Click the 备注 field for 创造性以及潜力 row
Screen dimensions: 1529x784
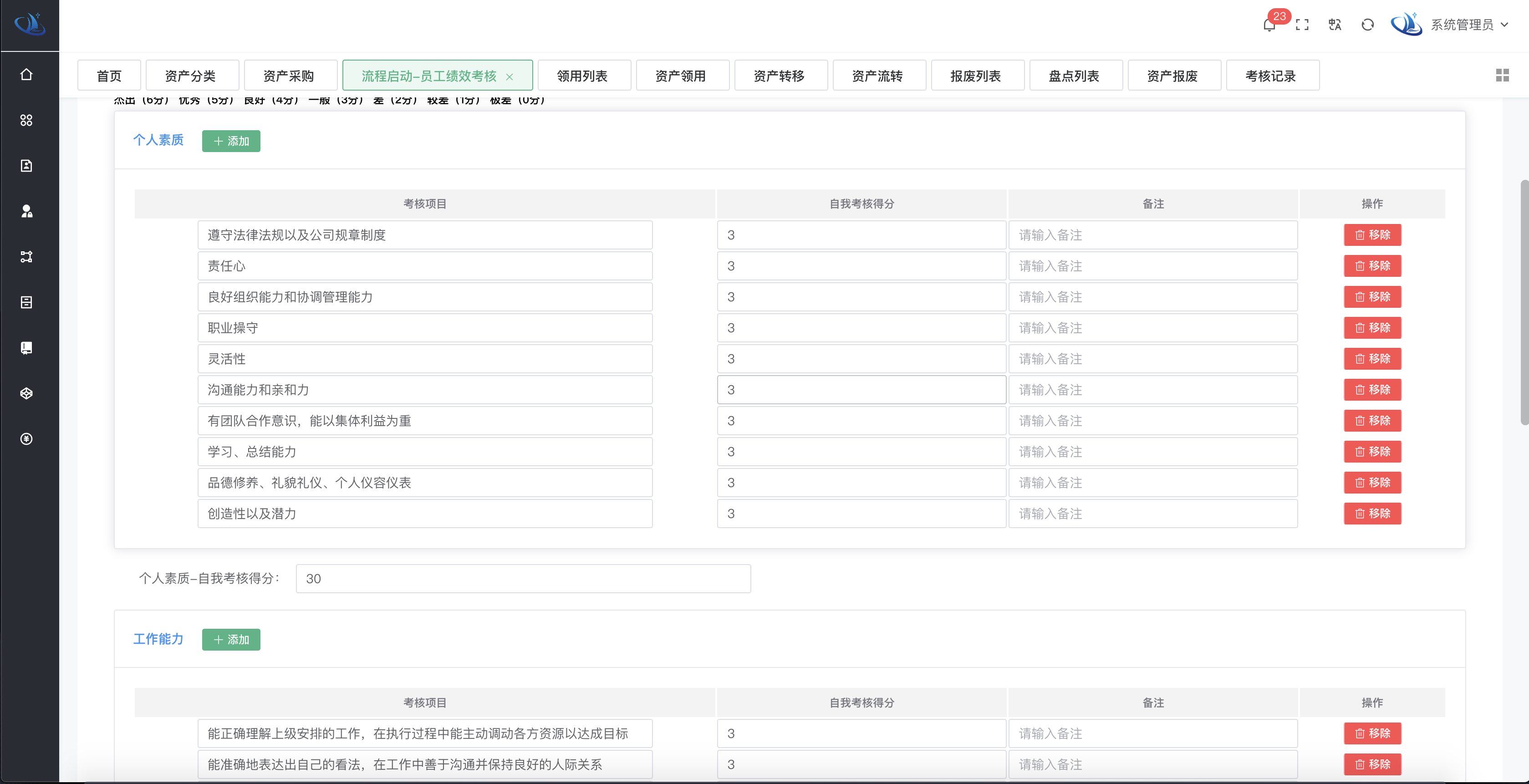click(x=1153, y=514)
